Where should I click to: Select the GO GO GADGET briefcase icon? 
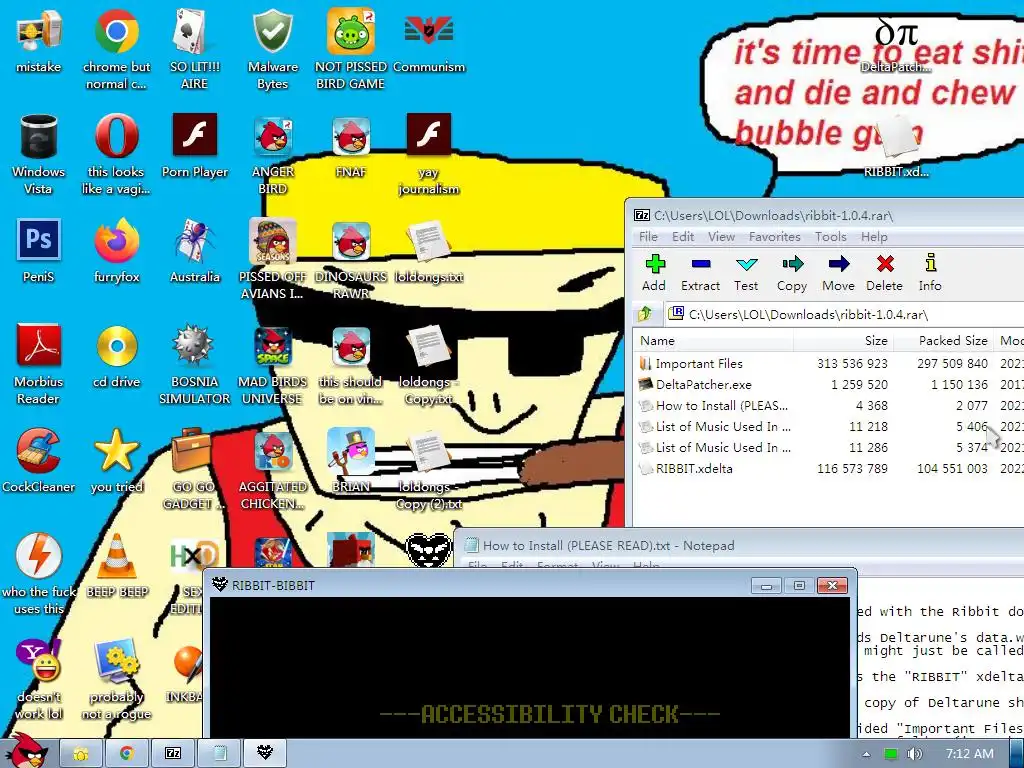coord(195,469)
